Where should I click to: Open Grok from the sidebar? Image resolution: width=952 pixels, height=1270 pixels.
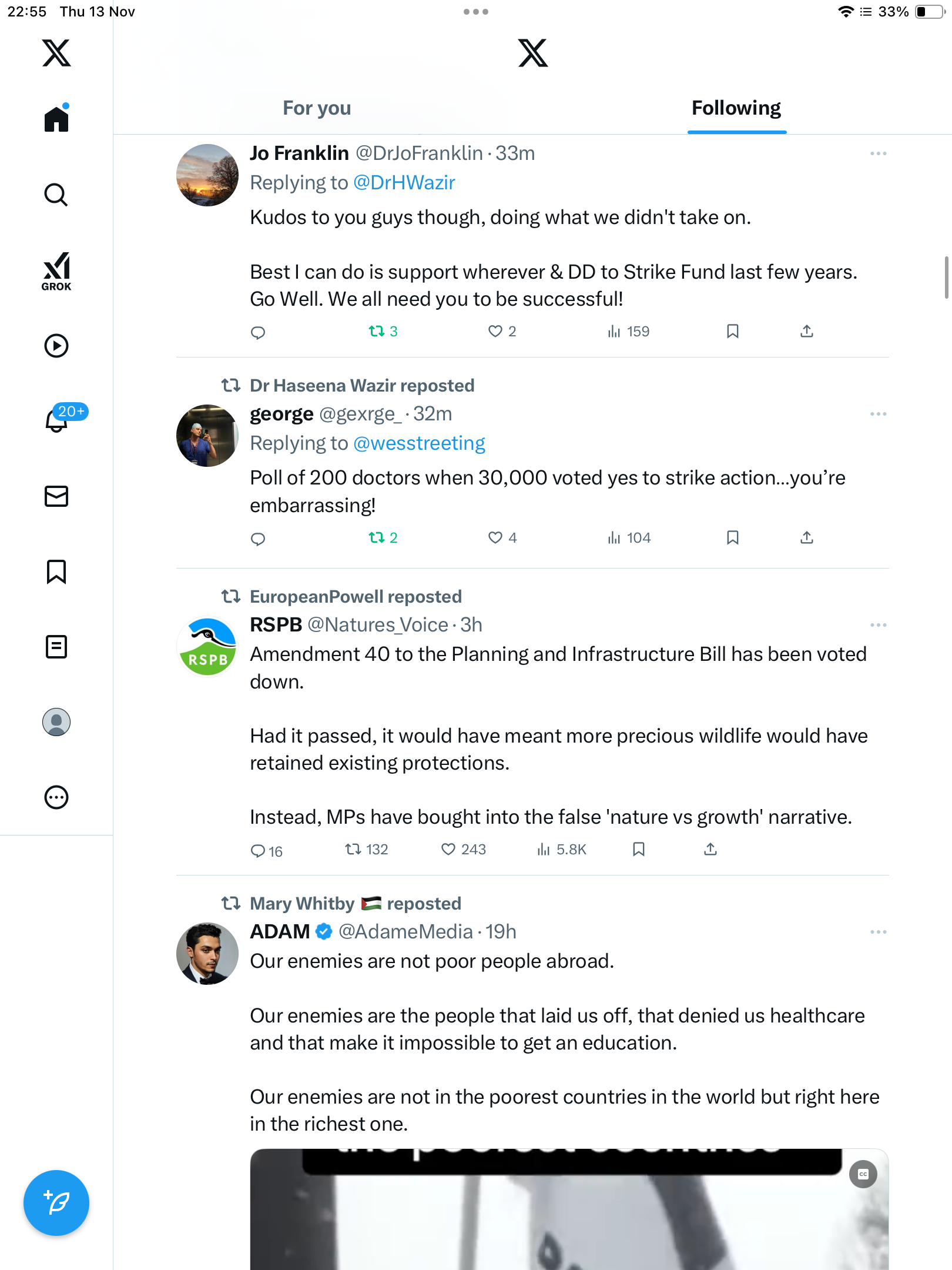[56, 272]
